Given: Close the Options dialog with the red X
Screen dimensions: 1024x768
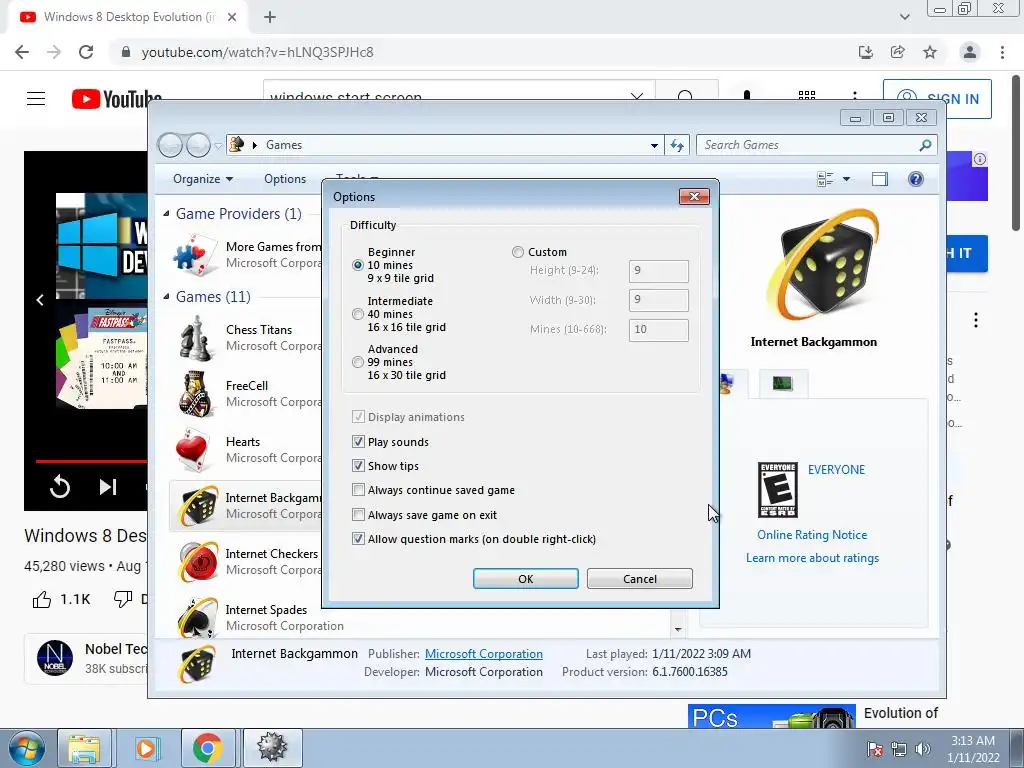Looking at the screenshot, I should 694,197.
